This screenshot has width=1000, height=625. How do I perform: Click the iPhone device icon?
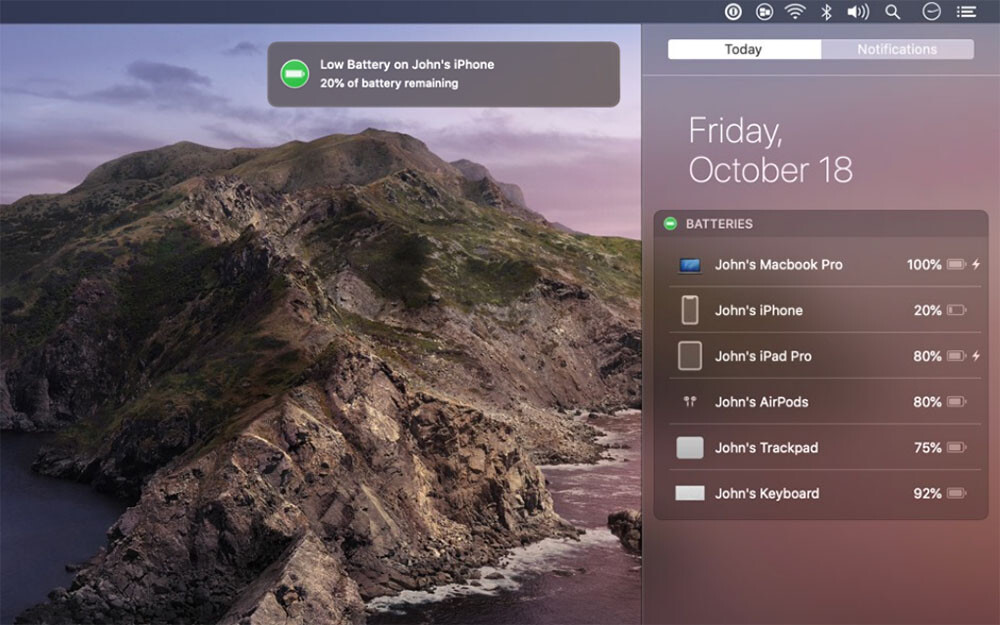tap(689, 310)
